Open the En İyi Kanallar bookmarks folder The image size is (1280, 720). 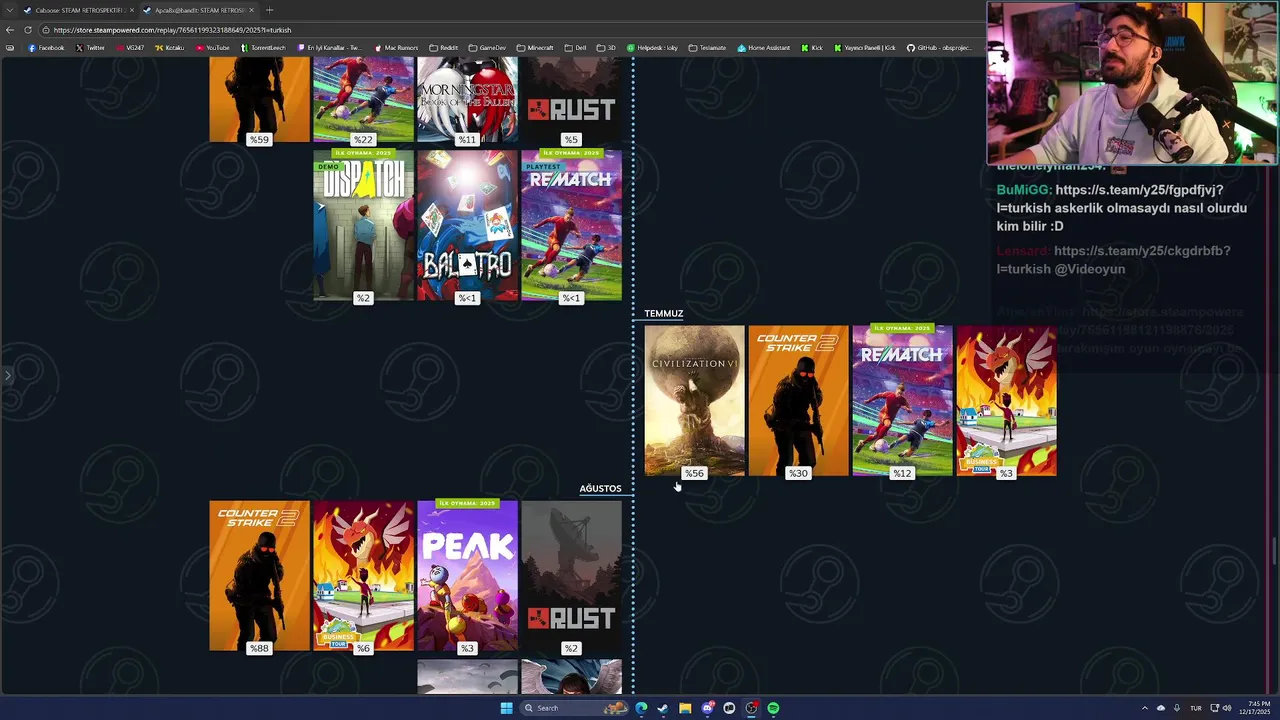329,48
